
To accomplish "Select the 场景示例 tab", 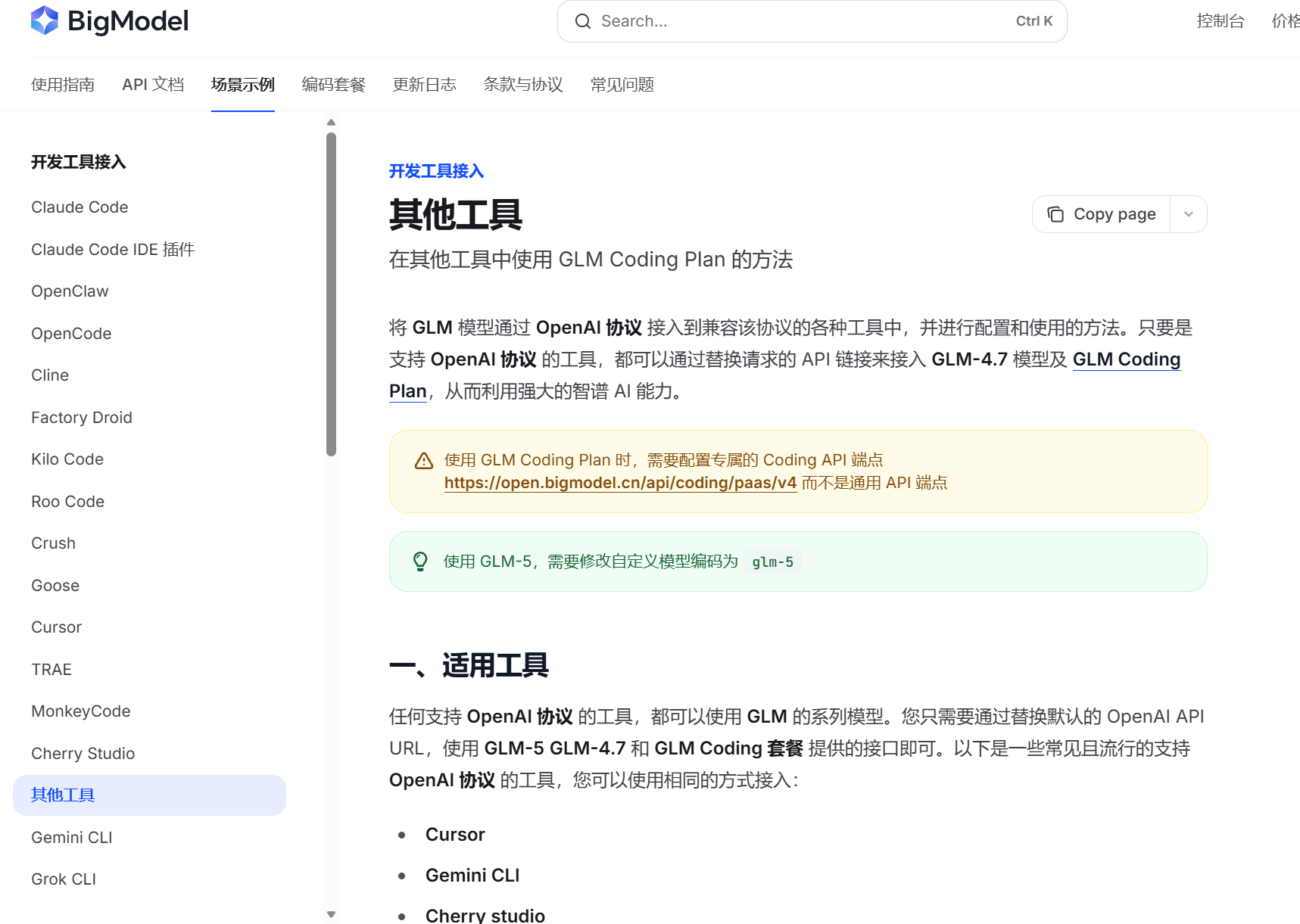I will [243, 85].
